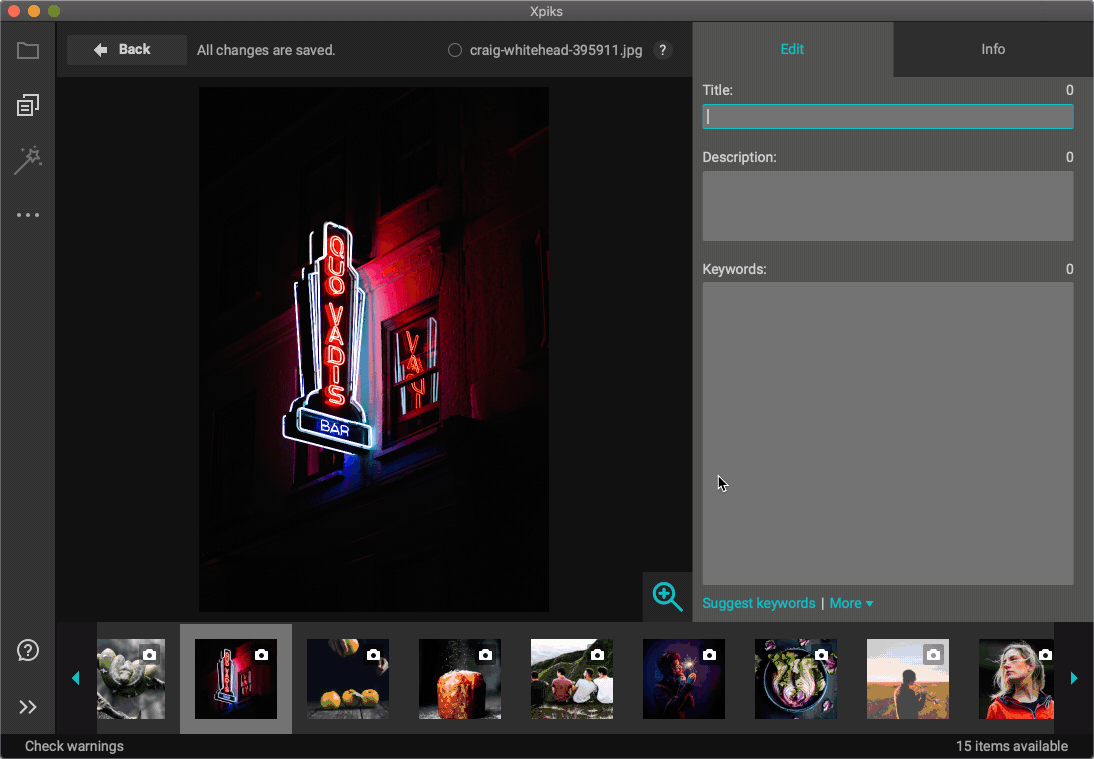Click Check warnings in status bar

(74, 746)
